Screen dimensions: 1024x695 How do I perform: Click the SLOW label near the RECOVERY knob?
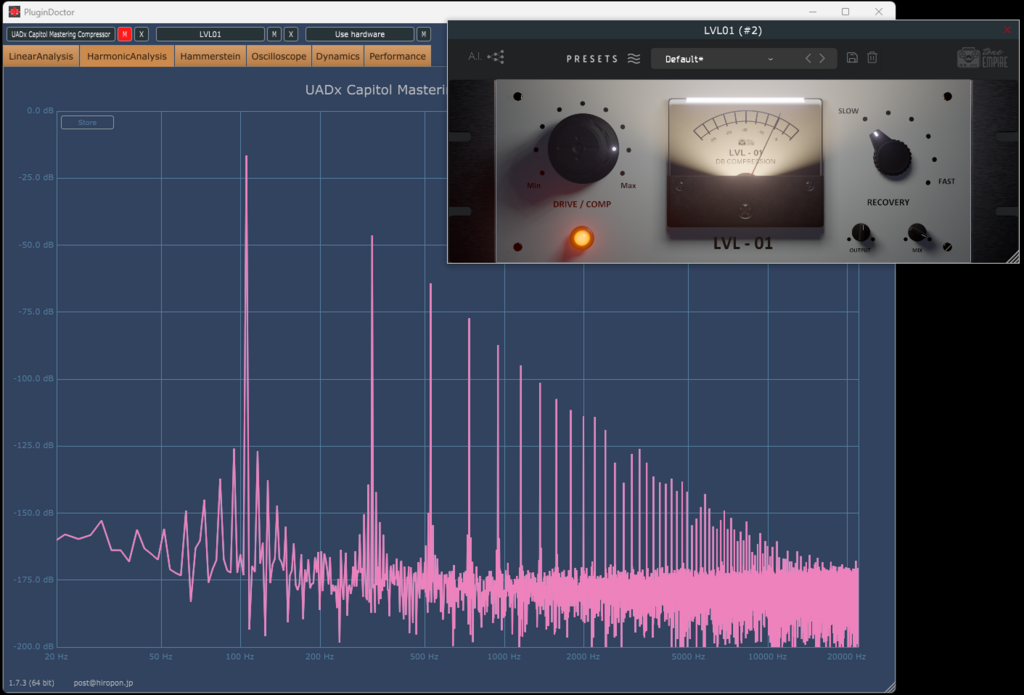(848, 111)
